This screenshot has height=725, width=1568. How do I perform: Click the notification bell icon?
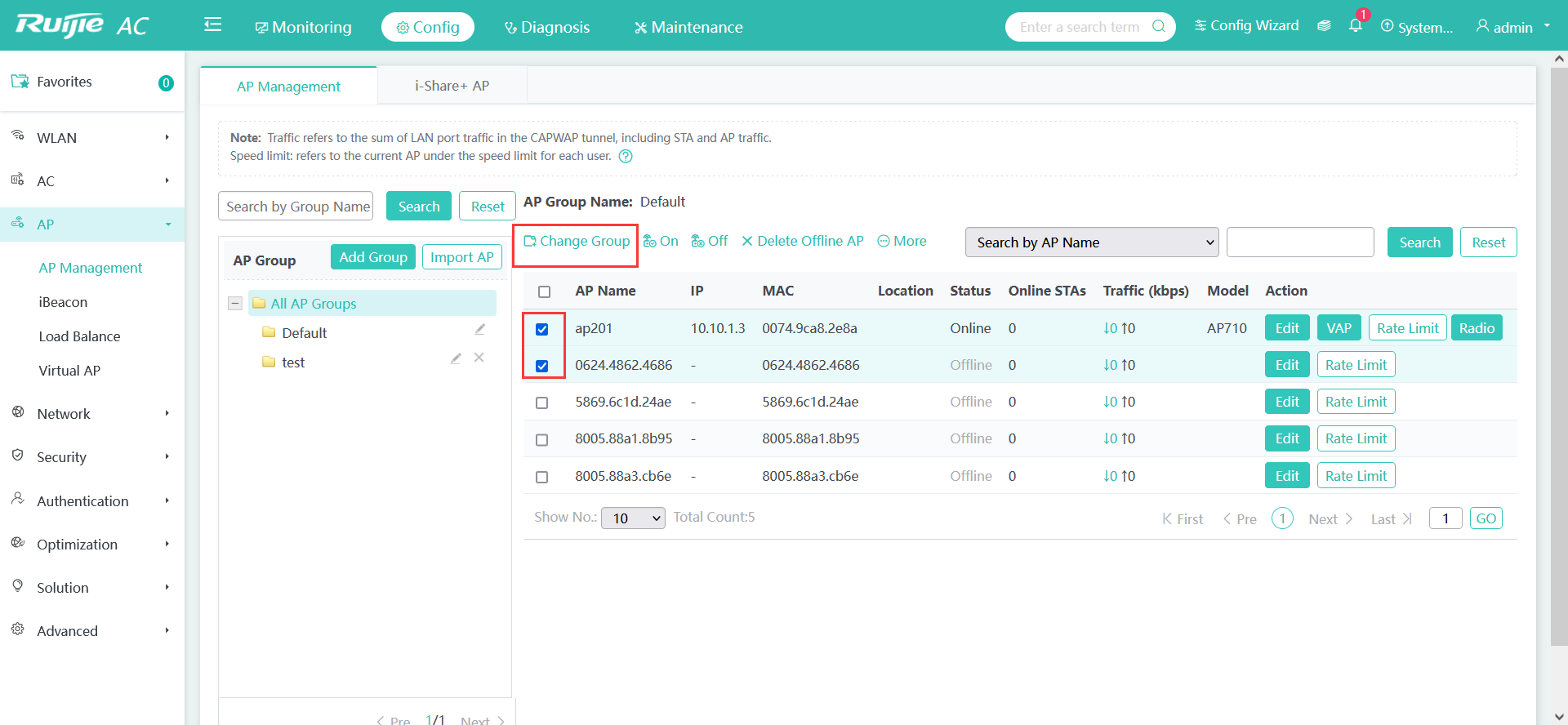[x=1355, y=26]
